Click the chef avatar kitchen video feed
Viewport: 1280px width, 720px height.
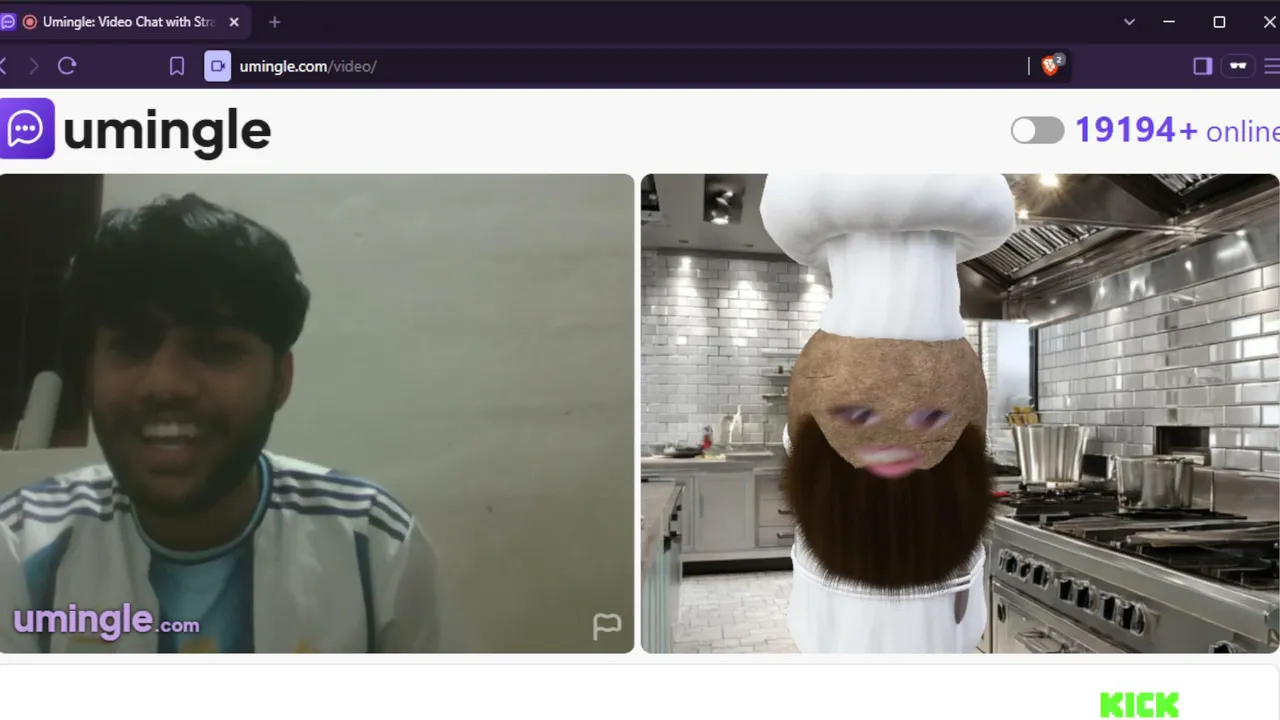pyautogui.click(x=960, y=413)
